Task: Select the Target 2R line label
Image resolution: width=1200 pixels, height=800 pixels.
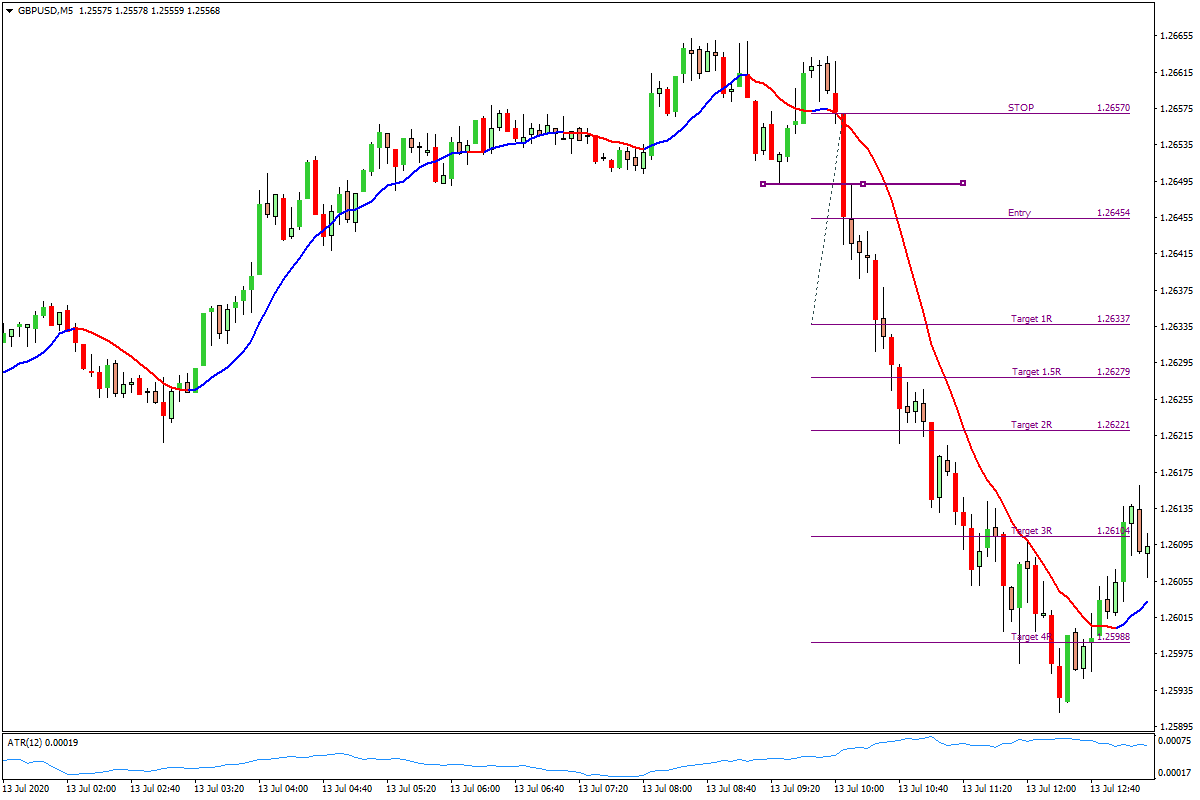Action: pos(1032,425)
